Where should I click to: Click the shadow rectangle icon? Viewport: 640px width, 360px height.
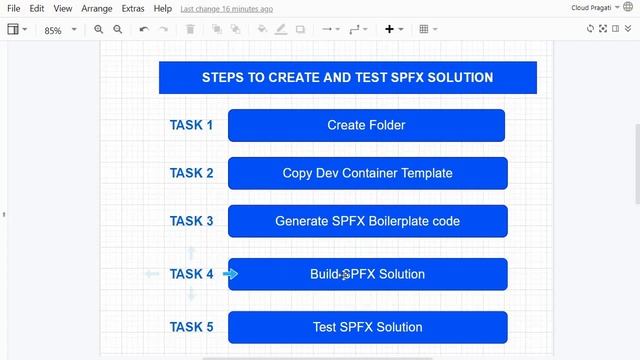tap(300, 29)
